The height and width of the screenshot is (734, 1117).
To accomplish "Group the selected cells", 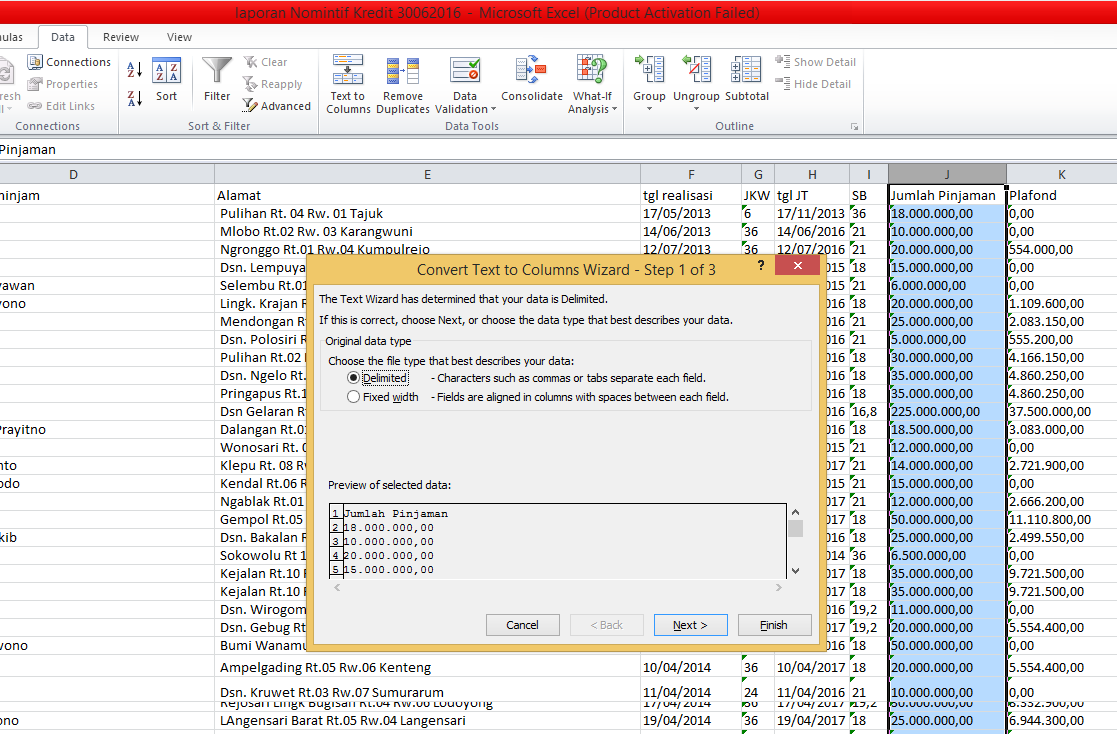I will coord(649,83).
